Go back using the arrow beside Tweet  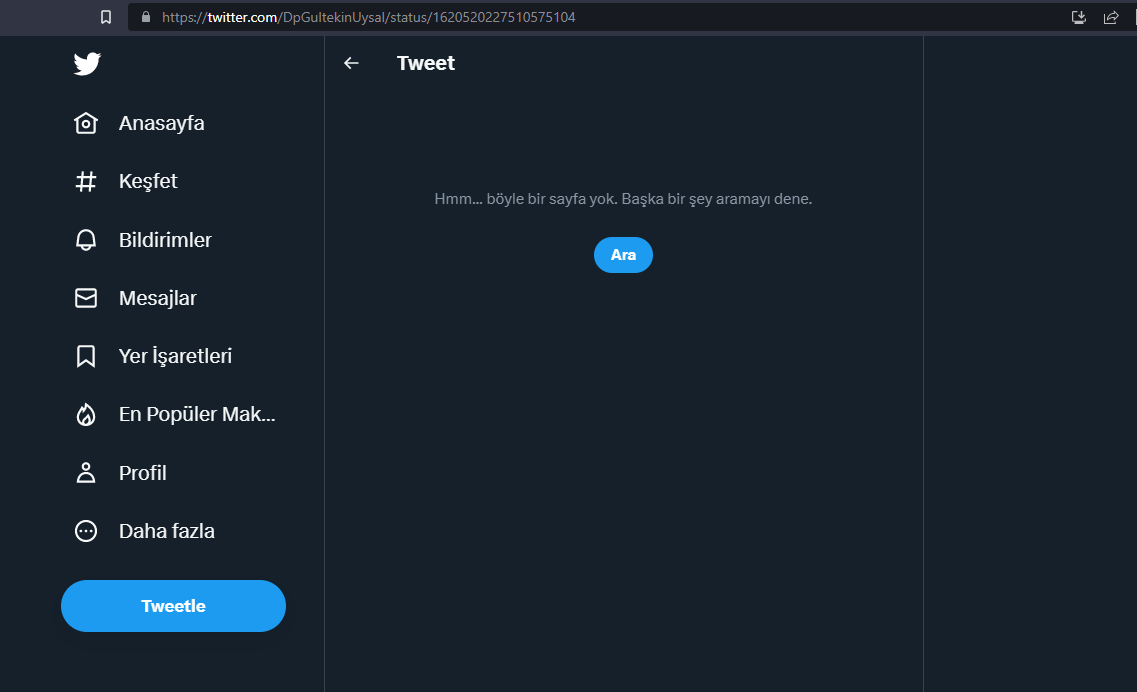351,63
